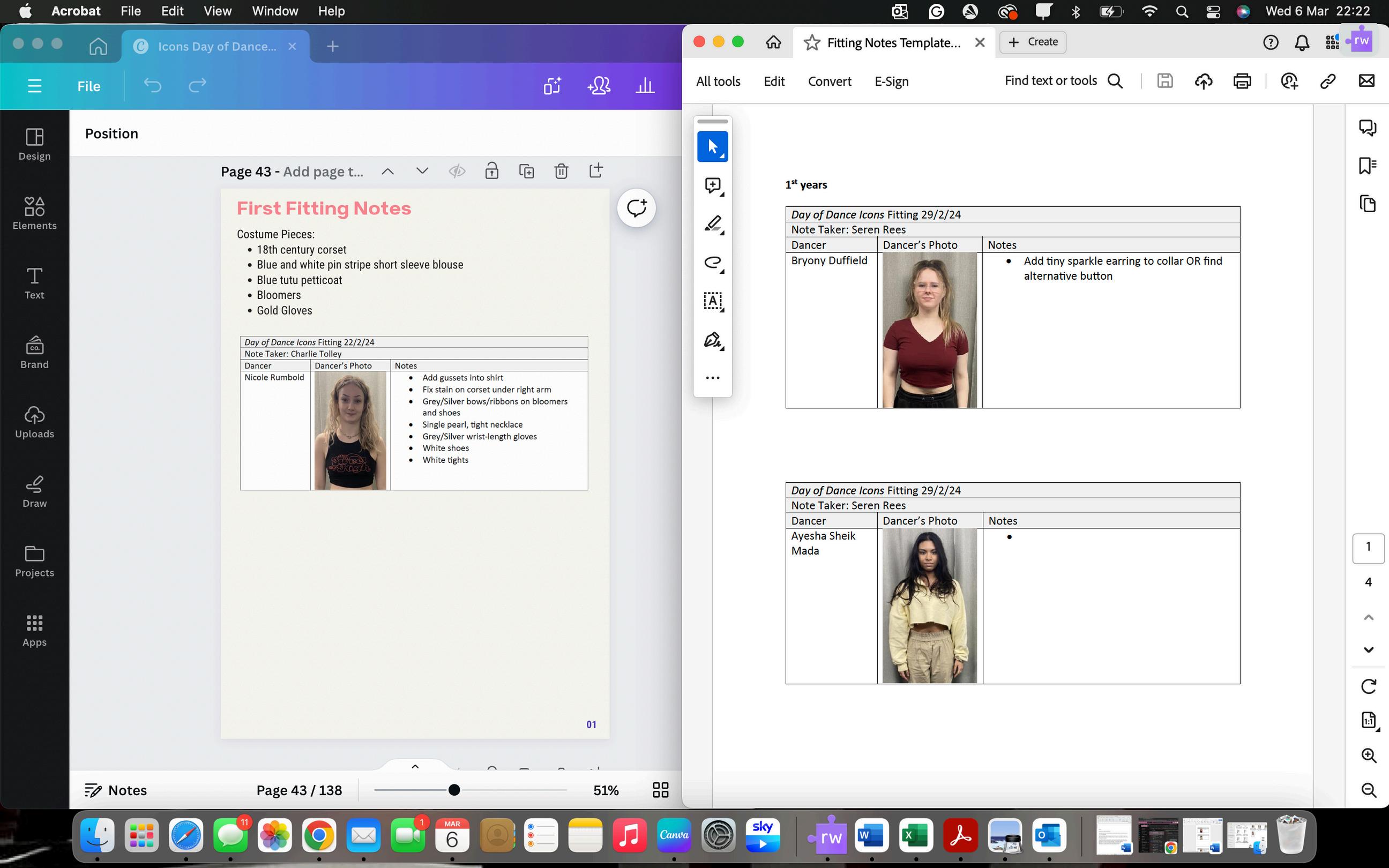
Task: Toggle Canva grid view button
Action: 660,790
